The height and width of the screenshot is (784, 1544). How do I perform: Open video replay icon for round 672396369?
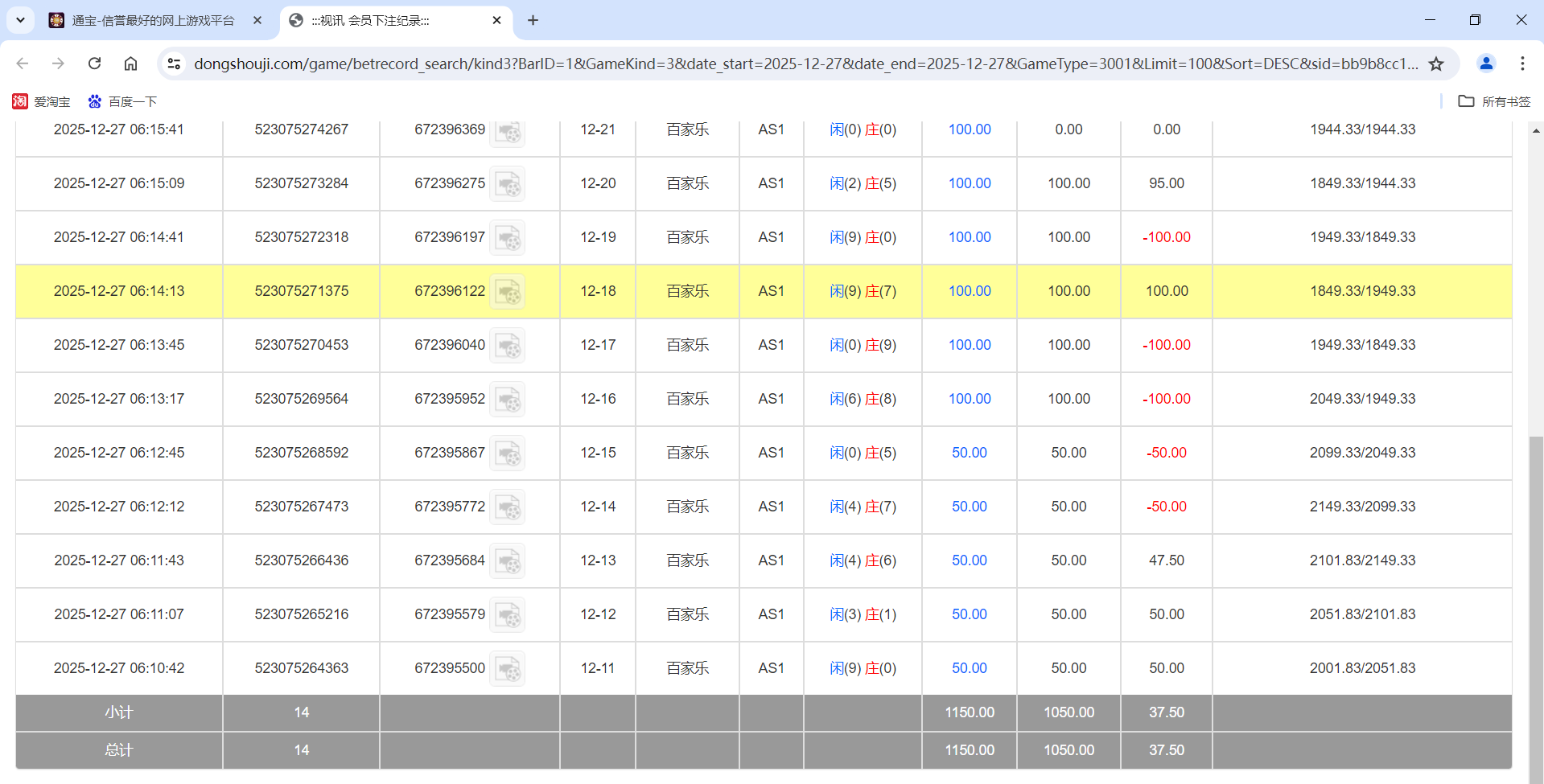(508, 132)
